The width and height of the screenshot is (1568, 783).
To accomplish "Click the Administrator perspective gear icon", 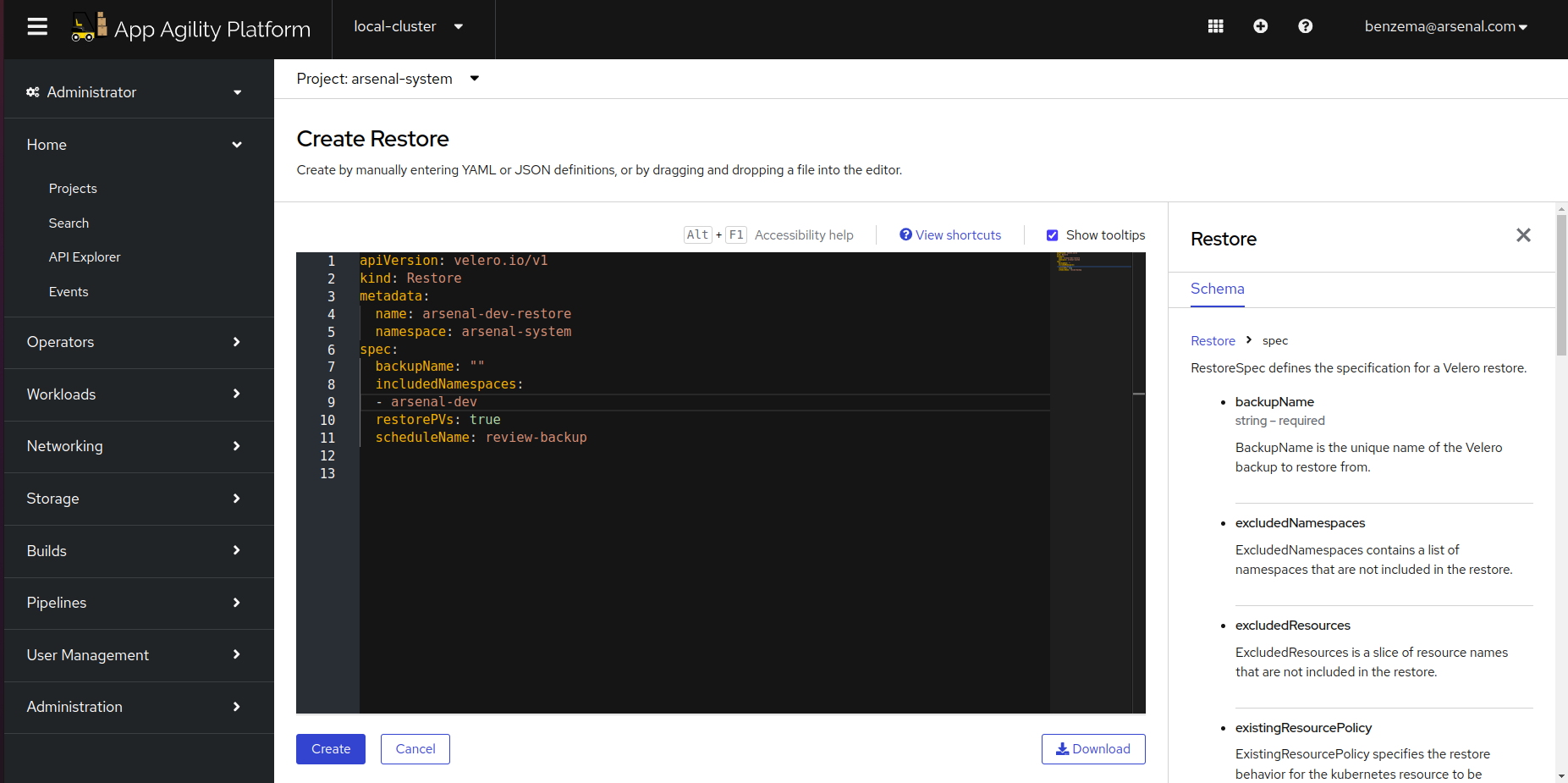I will [33, 92].
